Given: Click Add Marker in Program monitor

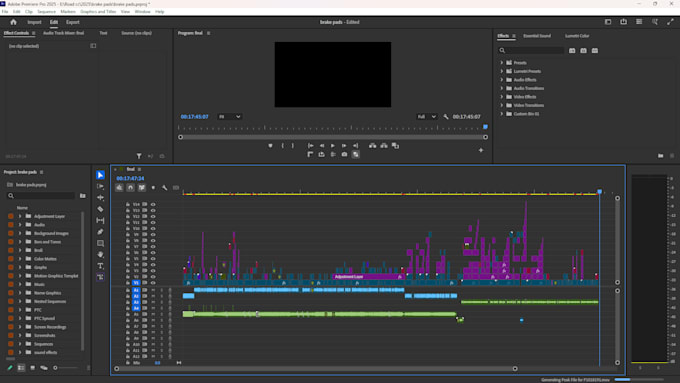Looking at the screenshot, I should coord(270,146).
